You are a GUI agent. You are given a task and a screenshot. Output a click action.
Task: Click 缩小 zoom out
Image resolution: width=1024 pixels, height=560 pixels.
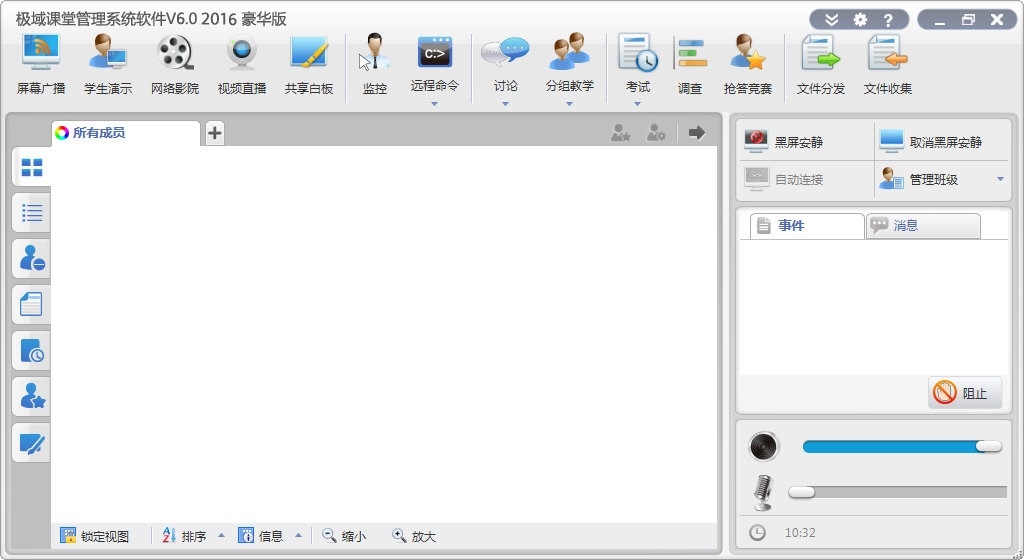(344, 536)
